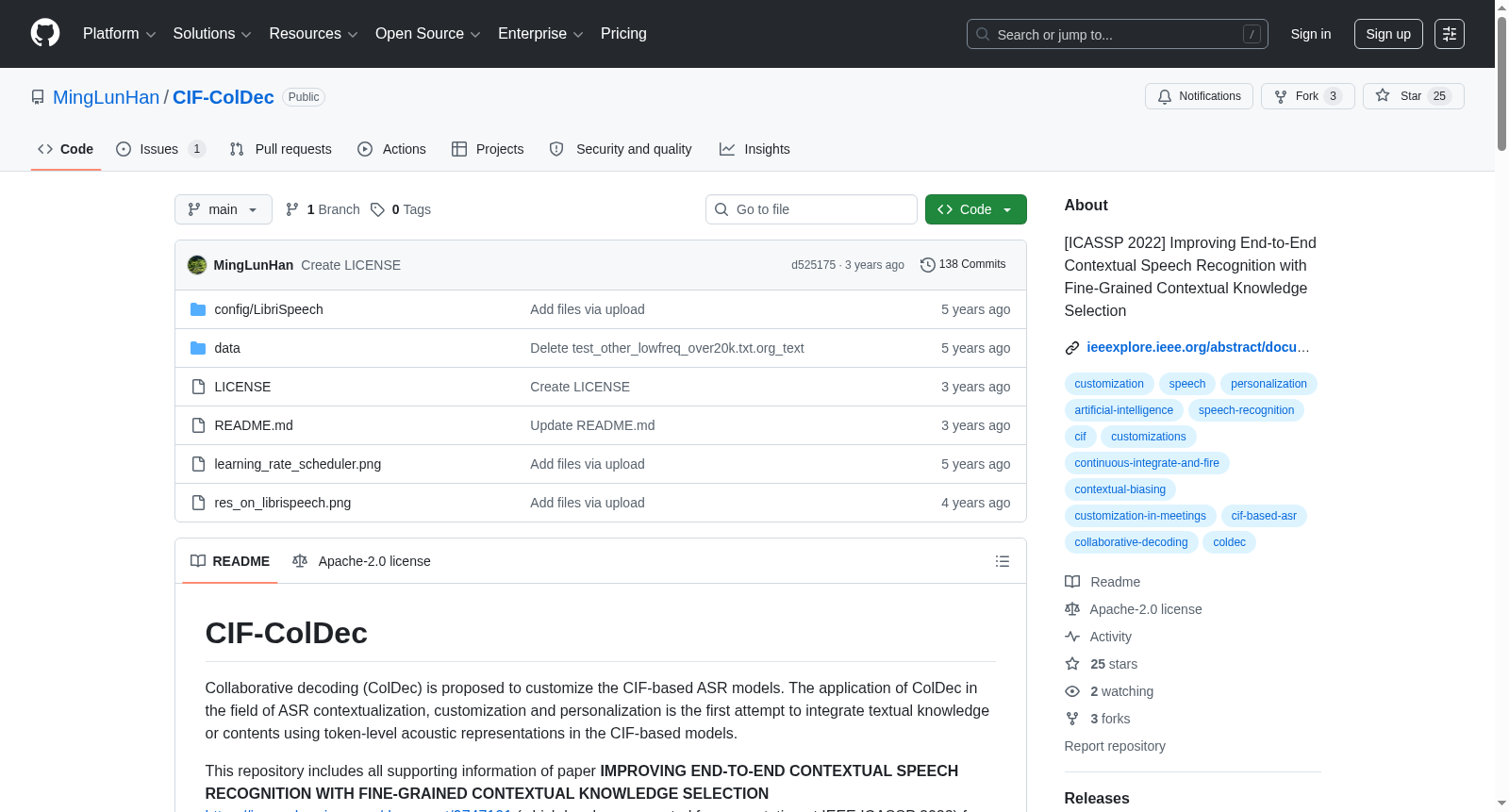Click the repository icon beside MingLunHan
The width and height of the screenshot is (1509, 812).
click(38, 97)
